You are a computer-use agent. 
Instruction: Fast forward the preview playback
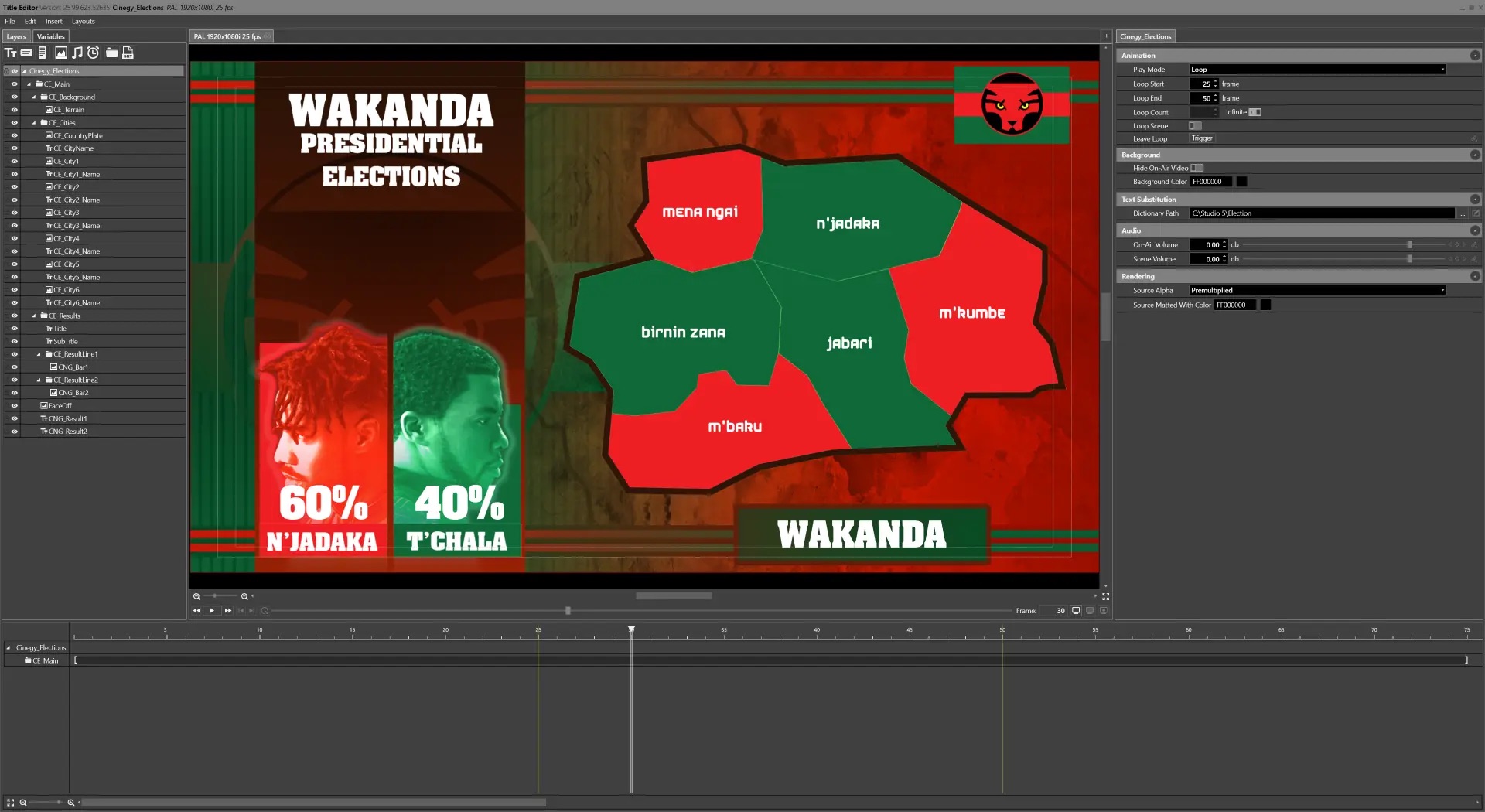point(228,611)
